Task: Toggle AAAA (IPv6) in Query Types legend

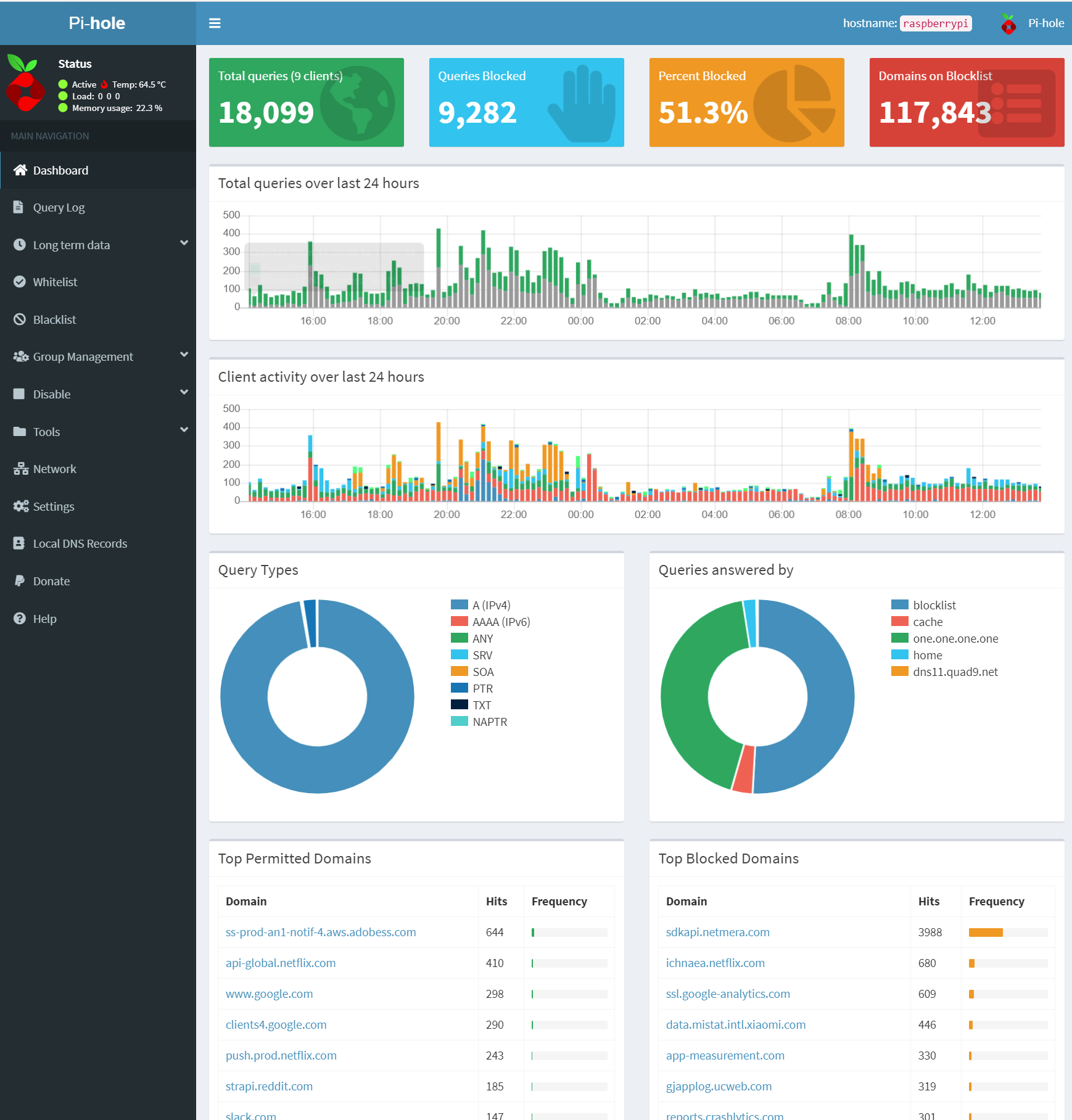Action: point(490,622)
